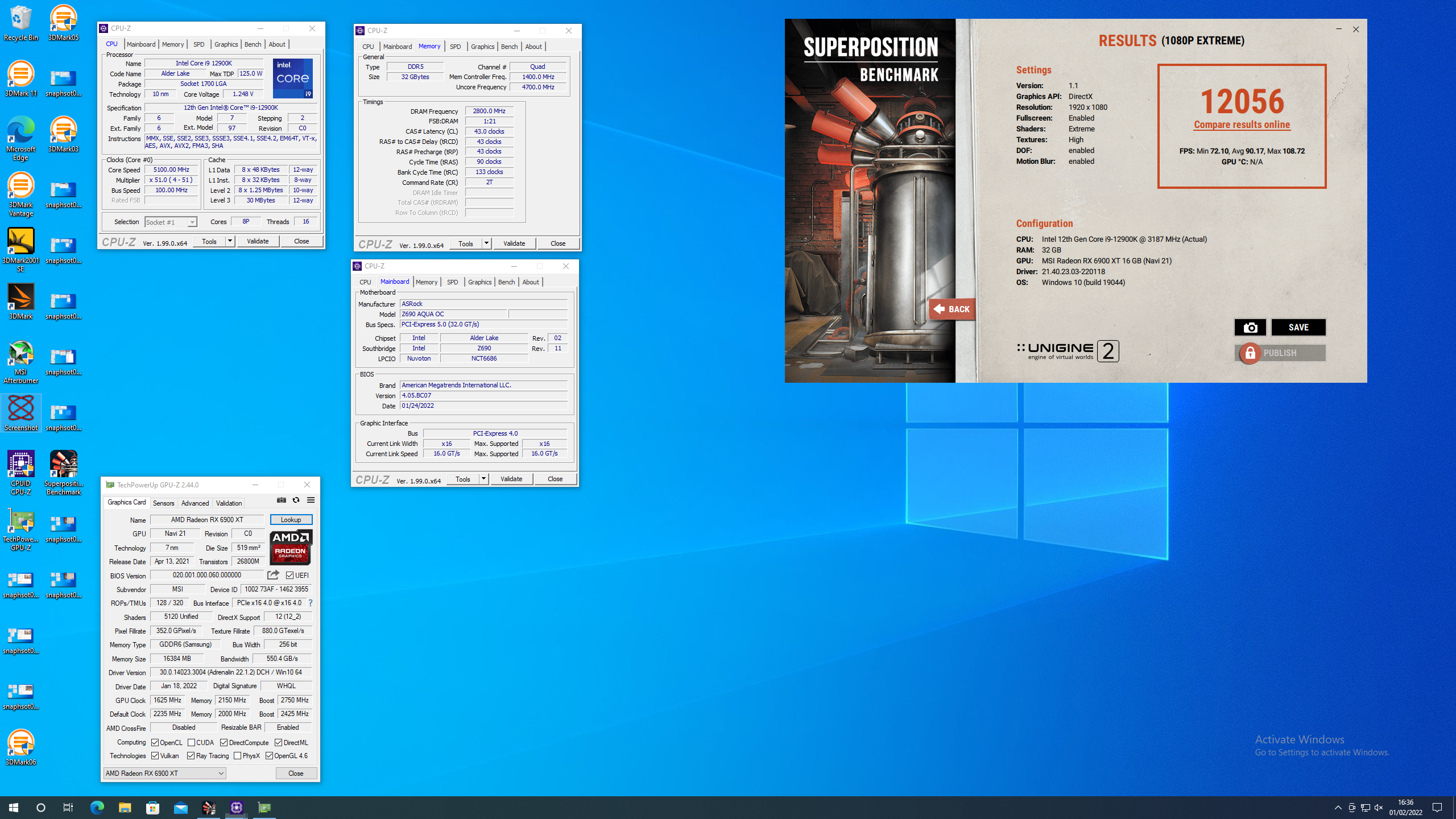Click PUBLISH button in Superposition
Viewport: 1456px width, 819px height.
1280,353
